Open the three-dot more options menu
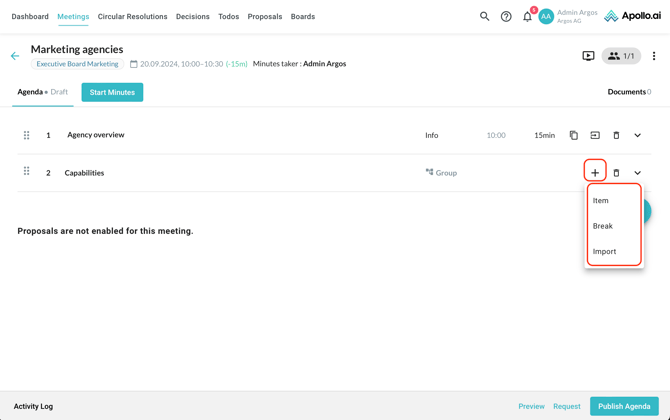This screenshot has height=420, width=670. click(654, 56)
